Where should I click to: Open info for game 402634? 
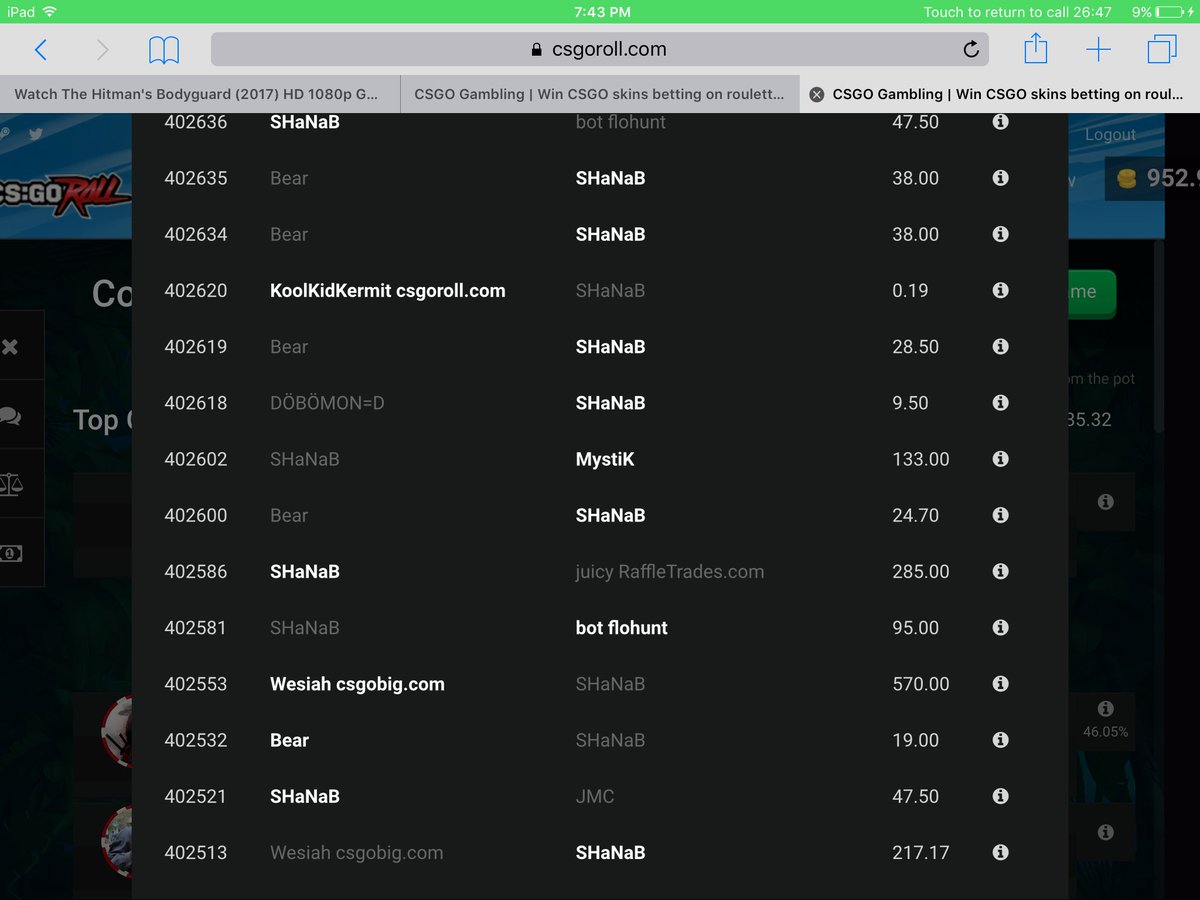click(999, 234)
